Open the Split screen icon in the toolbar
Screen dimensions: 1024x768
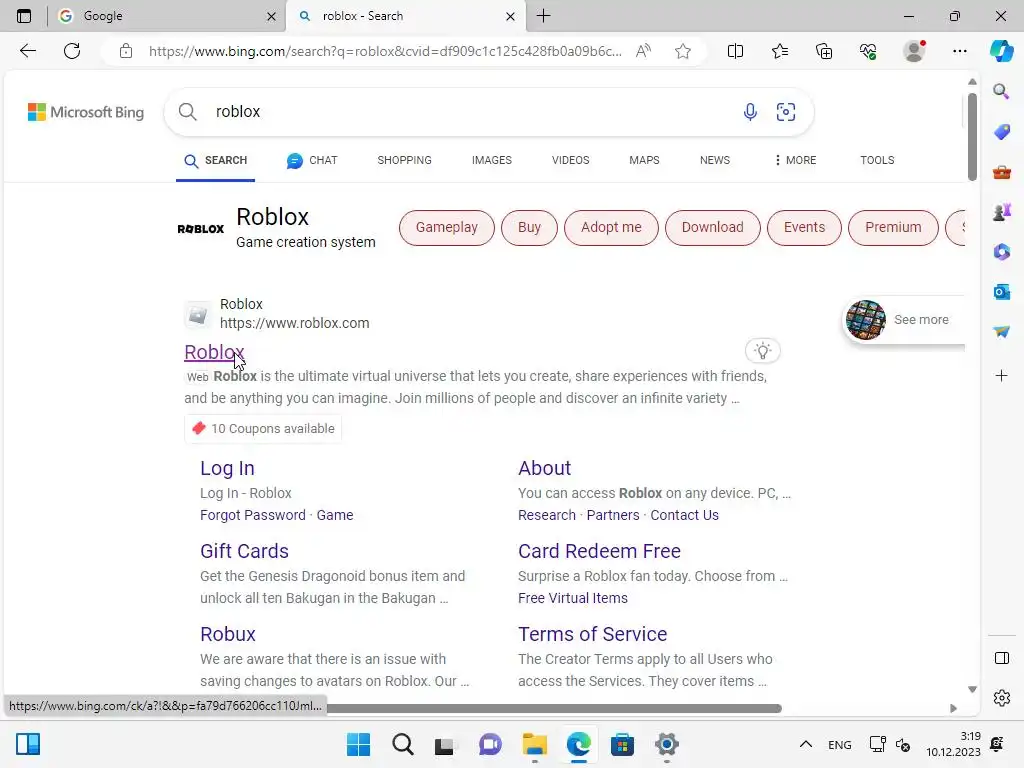click(735, 51)
